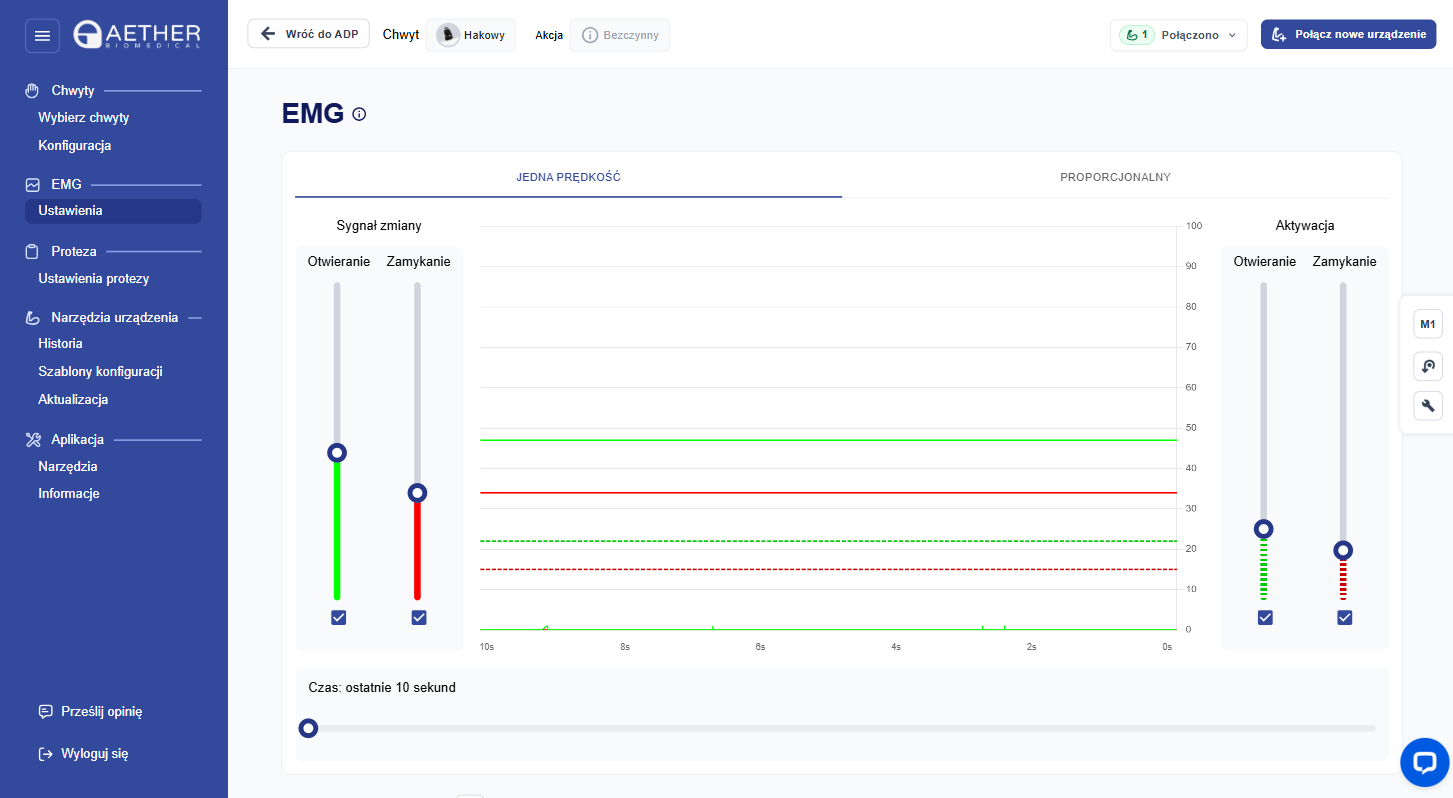Uncheck Sygnał zmiany Zamykanie checkbox
The image size is (1453, 798).
[x=418, y=618]
